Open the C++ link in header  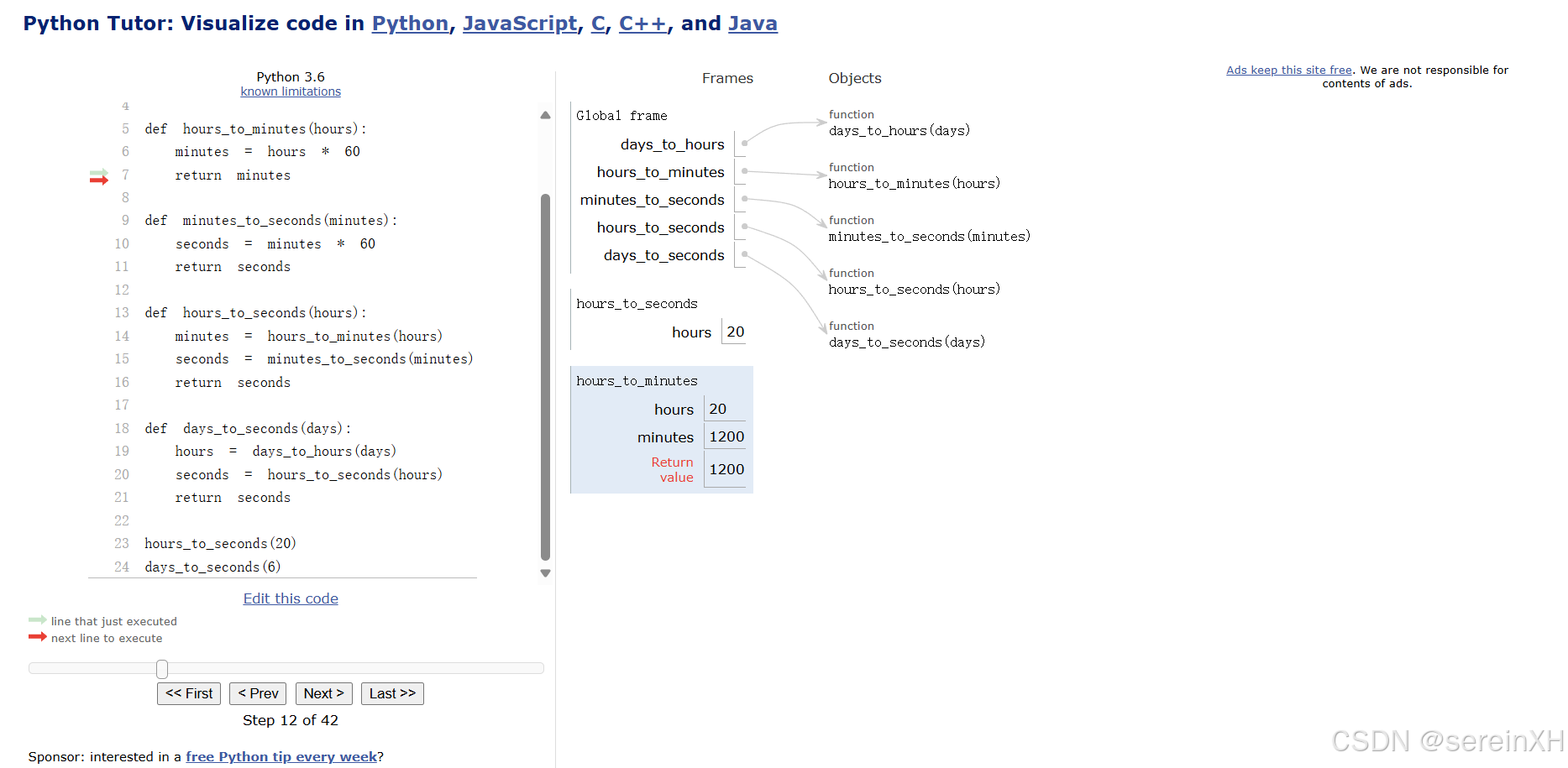click(x=642, y=24)
